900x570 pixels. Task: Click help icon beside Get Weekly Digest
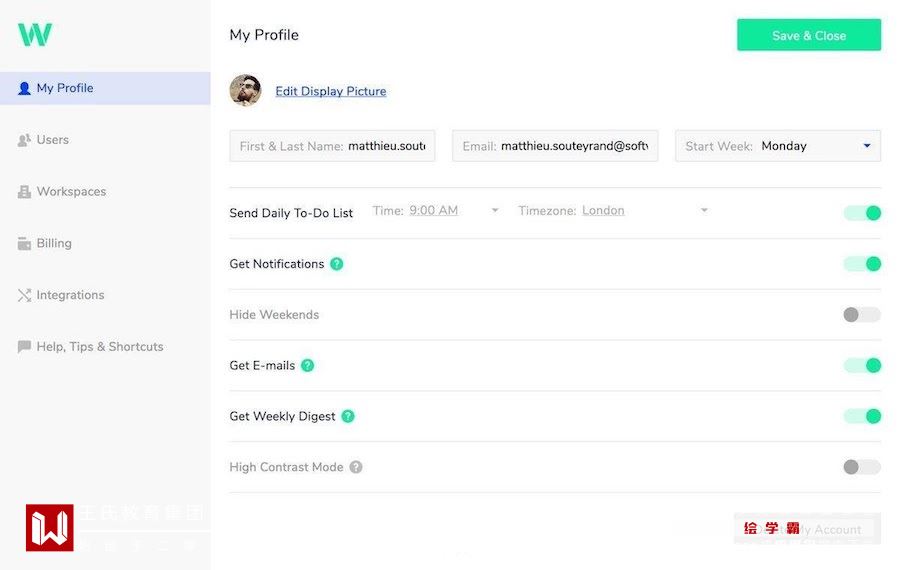click(348, 416)
